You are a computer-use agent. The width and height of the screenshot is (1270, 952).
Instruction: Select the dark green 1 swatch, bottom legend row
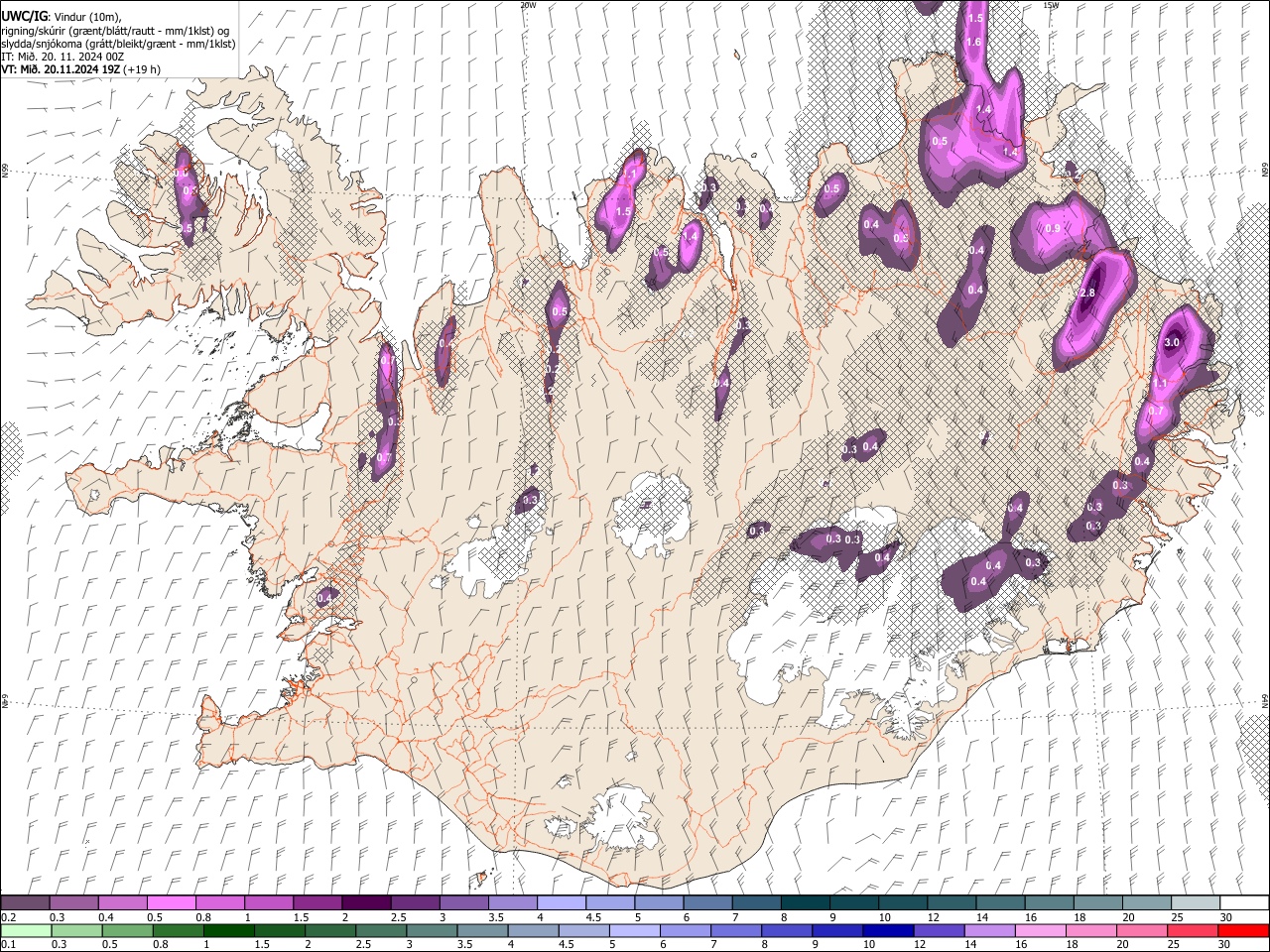[229, 930]
